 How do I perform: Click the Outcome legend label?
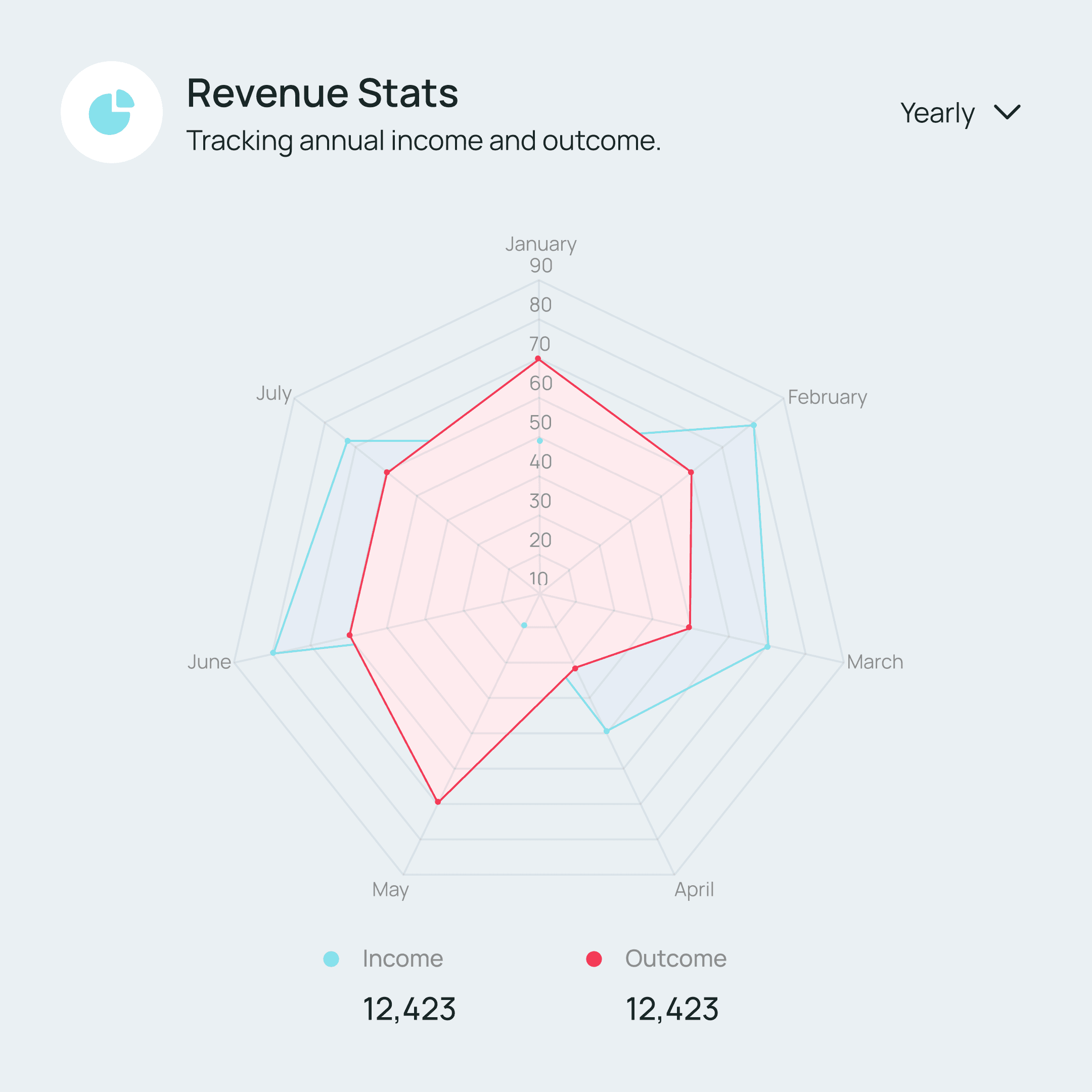(x=675, y=959)
